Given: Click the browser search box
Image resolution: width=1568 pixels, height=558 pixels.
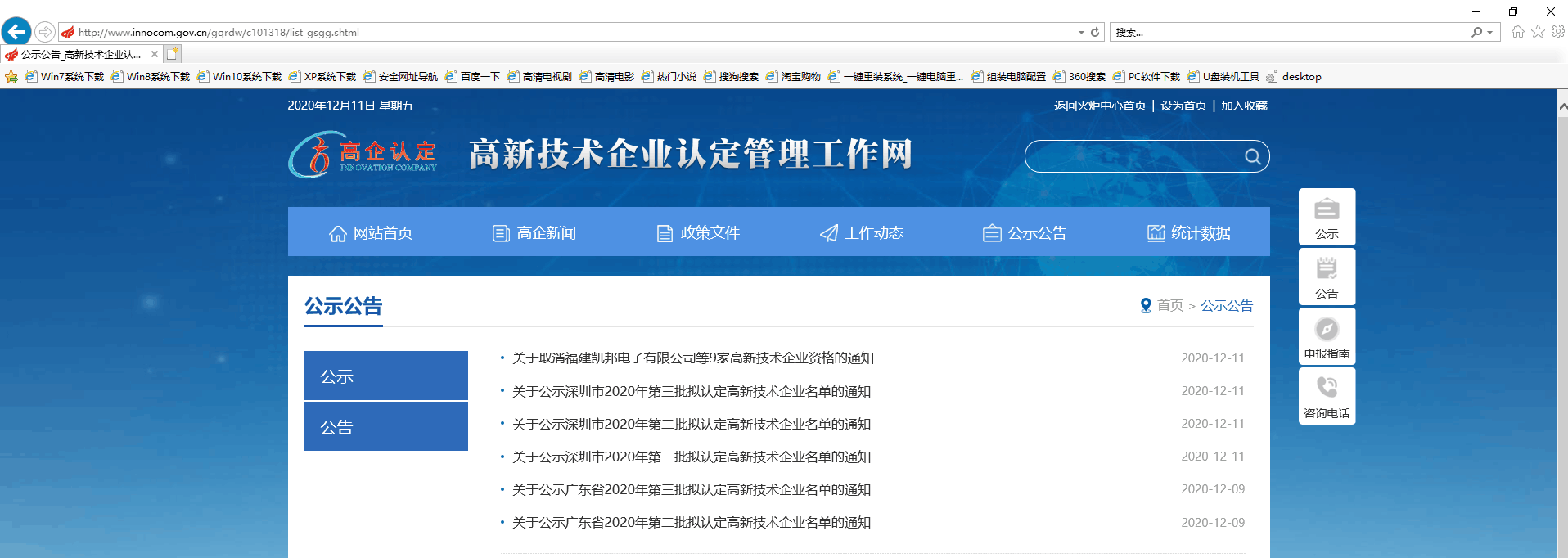Looking at the screenshot, I should [1291, 32].
